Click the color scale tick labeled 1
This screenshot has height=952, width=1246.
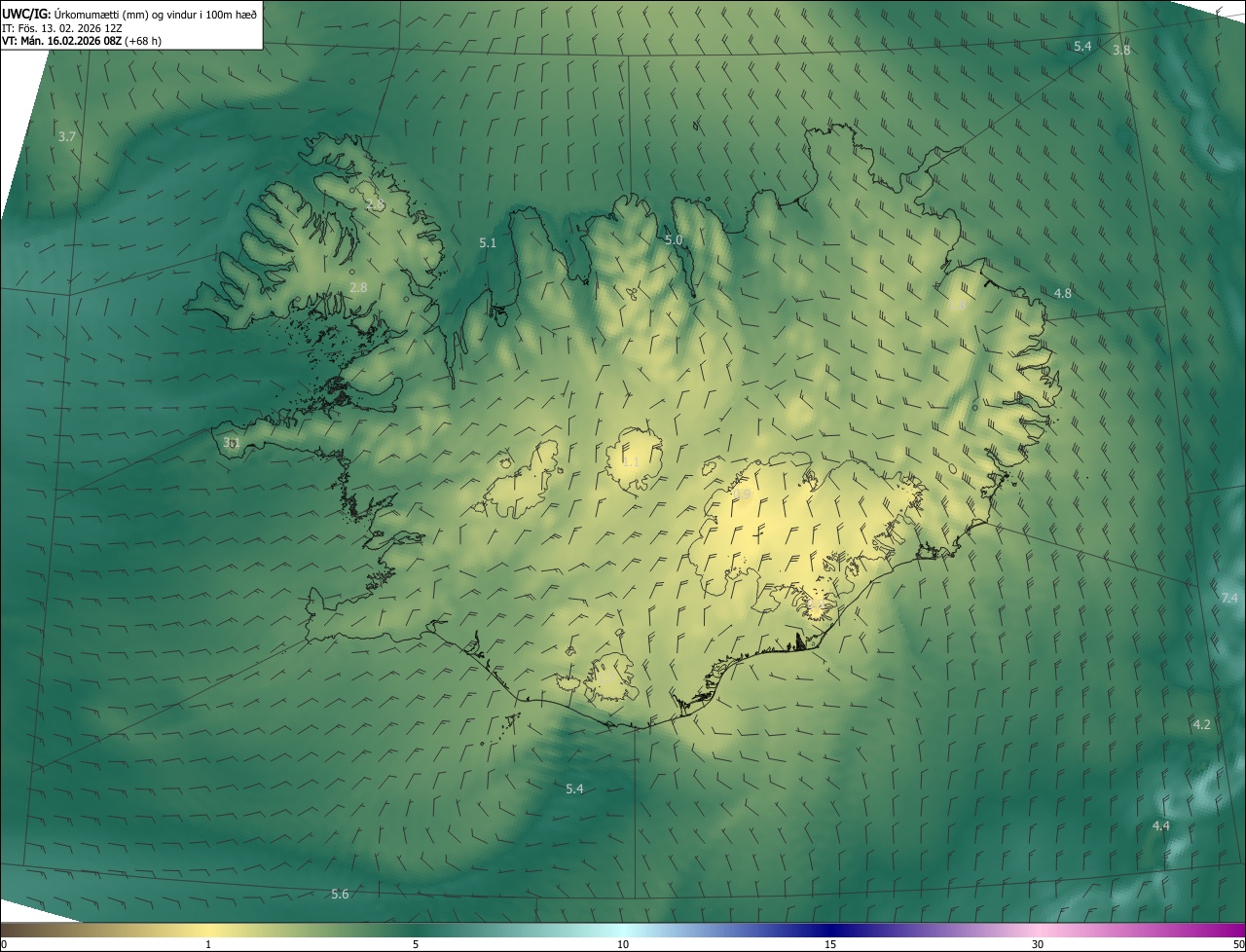click(x=208, y=945)
